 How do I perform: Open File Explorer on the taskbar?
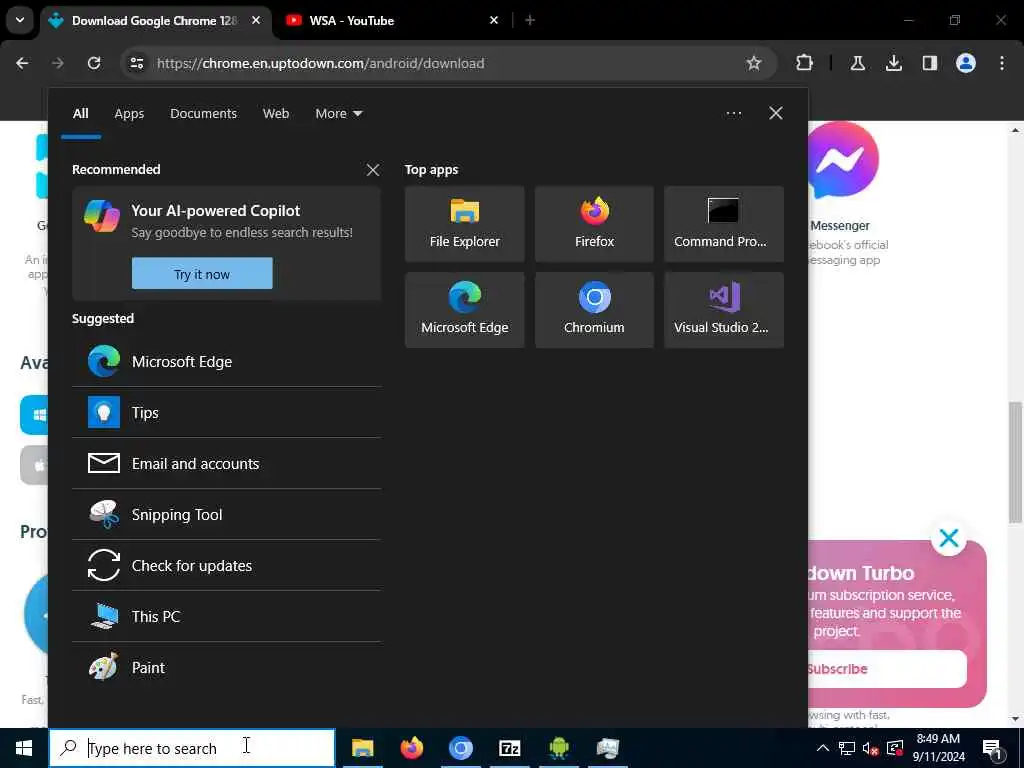pos(362,748)
